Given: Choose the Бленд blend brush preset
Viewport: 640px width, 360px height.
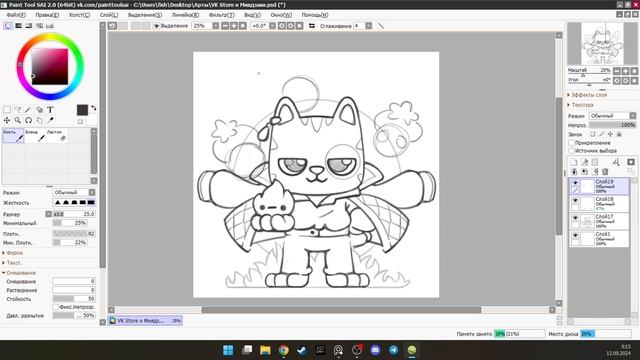Looking at the screenshot, I should coord(35,136).
